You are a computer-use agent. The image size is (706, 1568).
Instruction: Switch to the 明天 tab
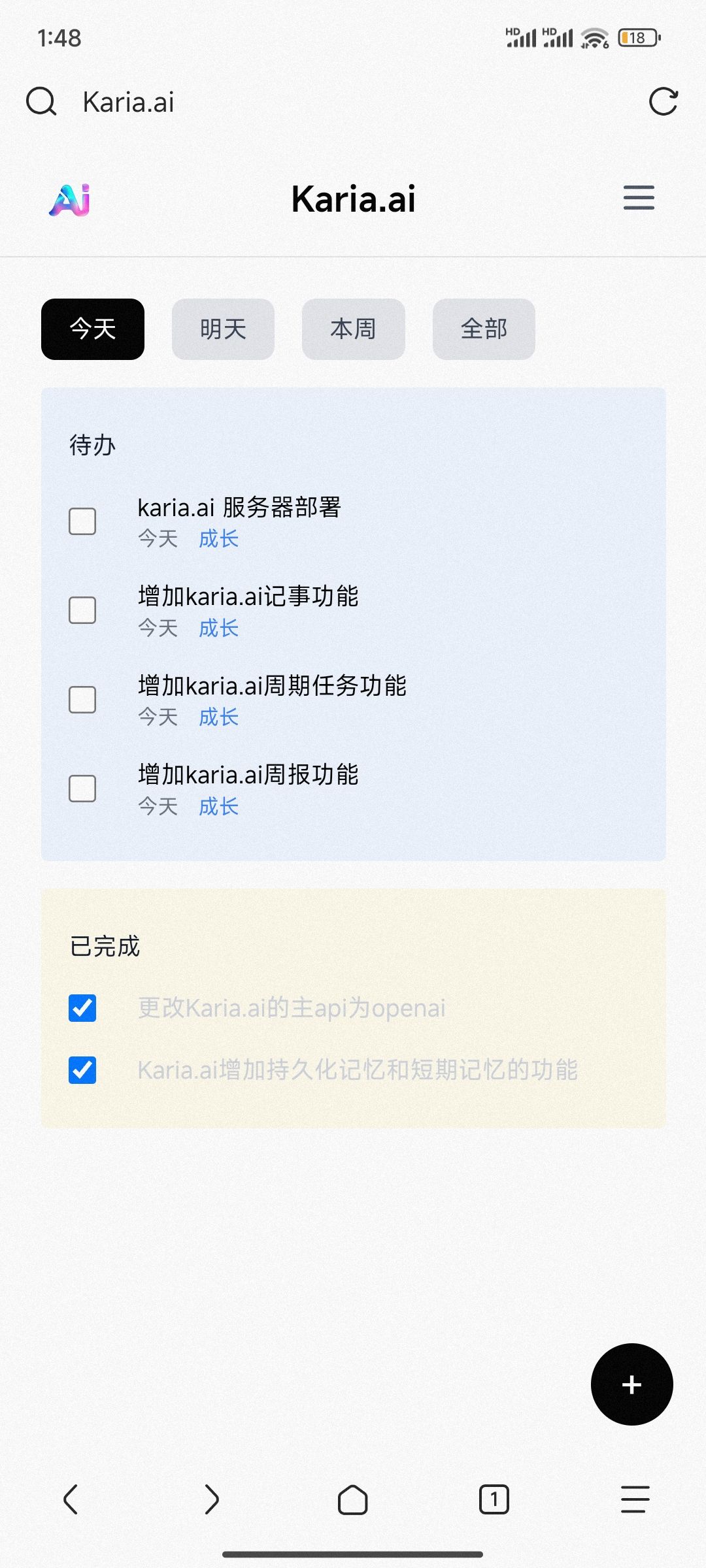223,329
